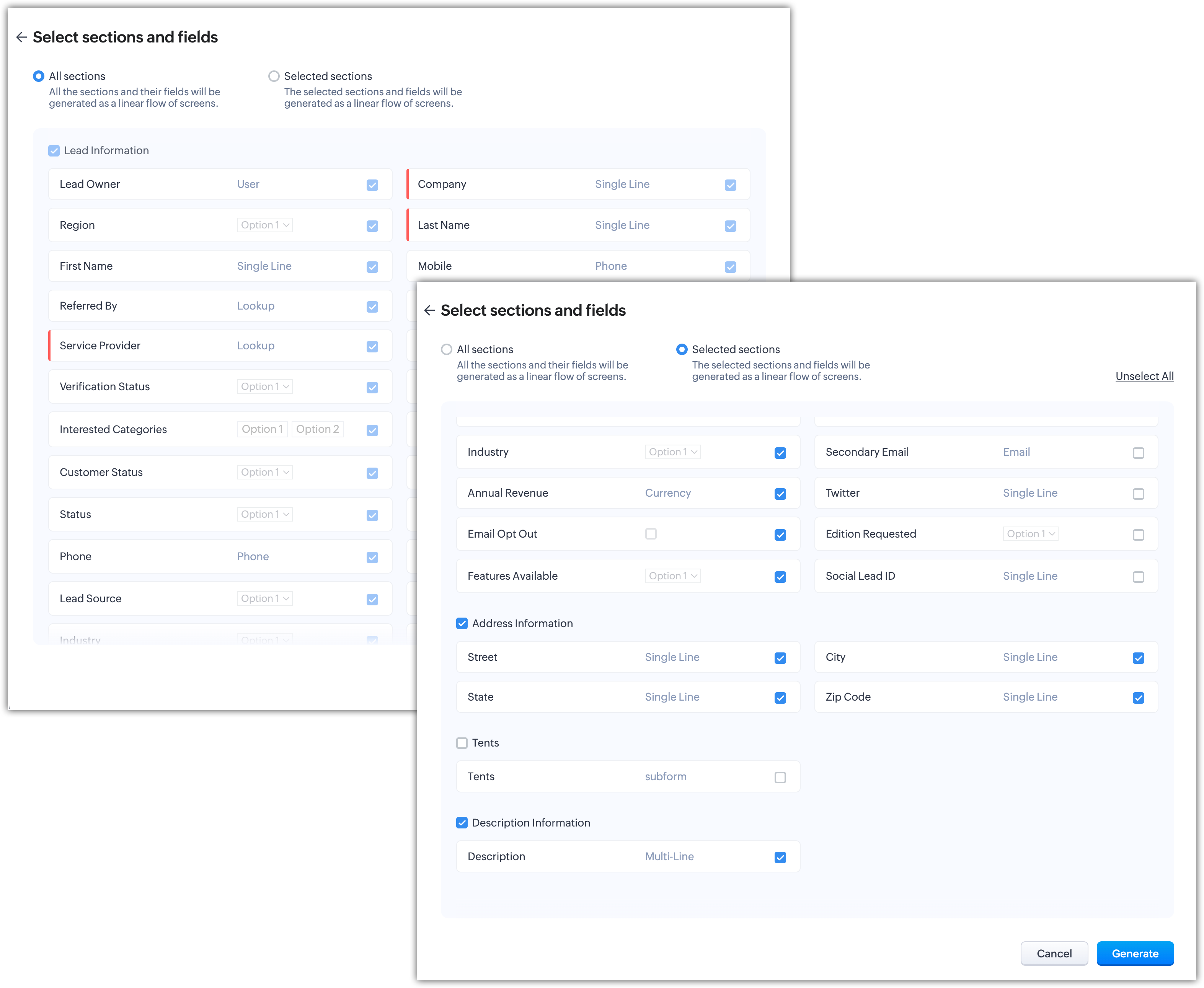Choose the Selected sections radio in background dialog
The height and width of the screenshot is (988, 1204).
pyautogui.click(x=274, y=76)
